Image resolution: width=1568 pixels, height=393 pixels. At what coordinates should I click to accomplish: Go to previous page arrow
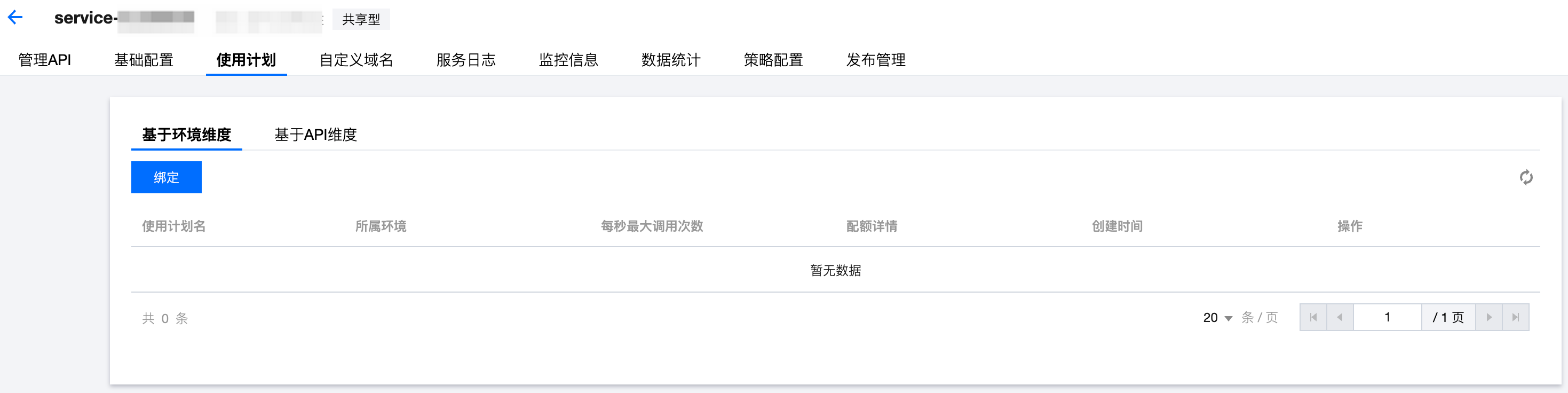coord(1340,318)
